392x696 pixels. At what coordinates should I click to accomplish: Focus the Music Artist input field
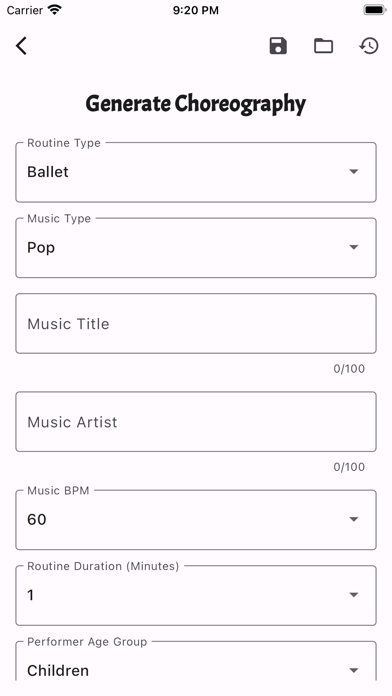coord(196,422)
